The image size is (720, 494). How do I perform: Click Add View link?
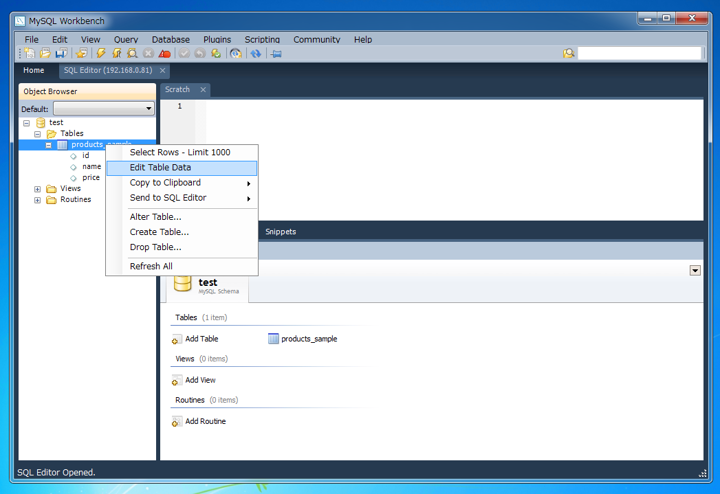pyautogui.click(x=200, y=380)
